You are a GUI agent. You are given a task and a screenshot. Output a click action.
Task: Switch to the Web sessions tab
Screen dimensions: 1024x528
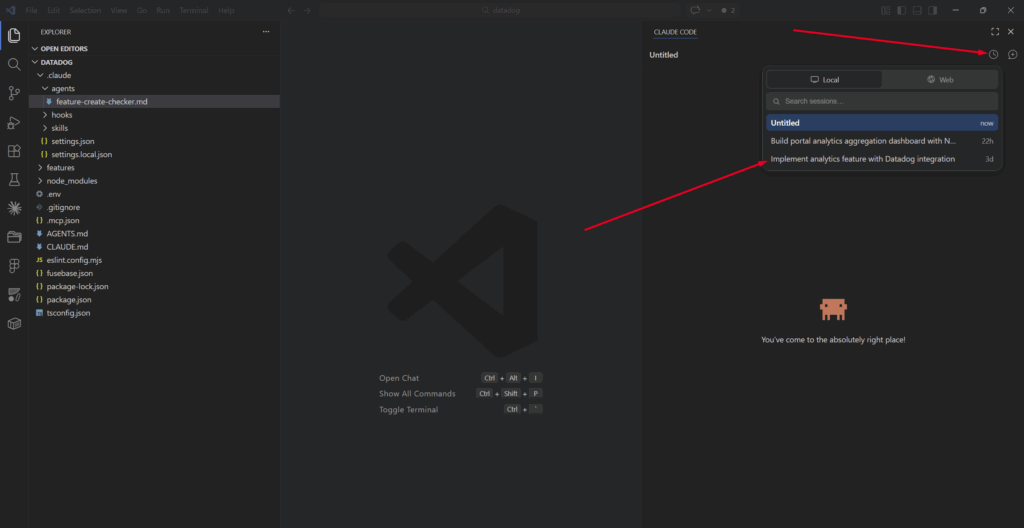pos(940,79)
